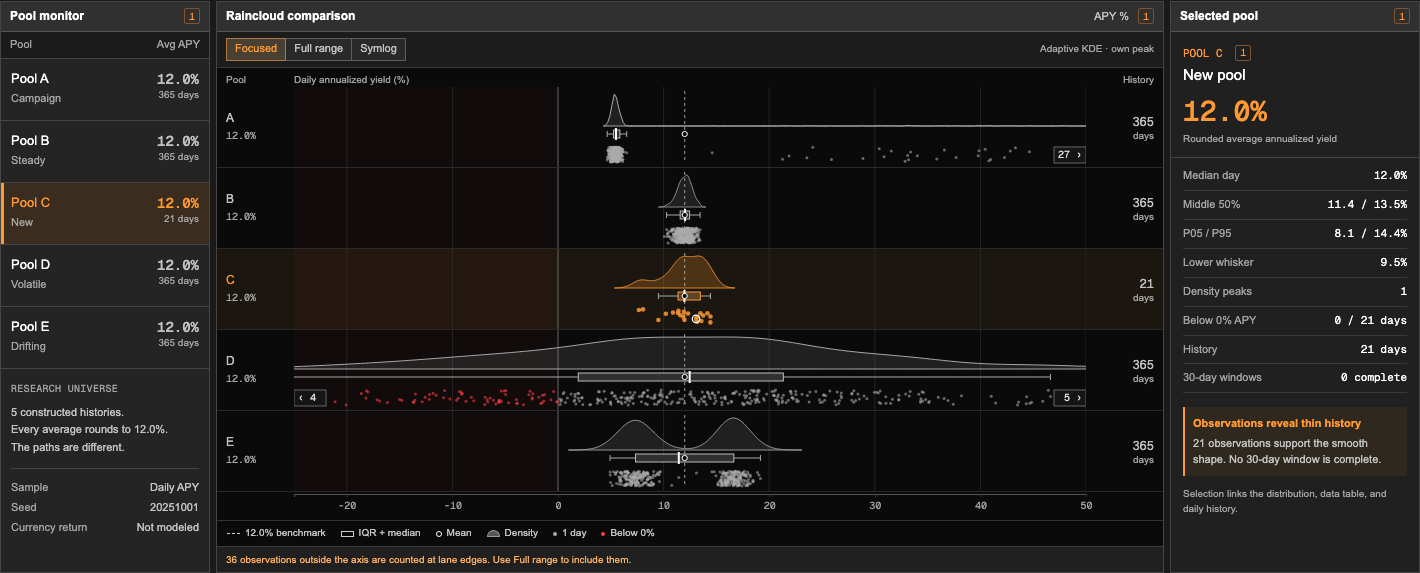Viewport: 1420px width, 573px height.
Task: Select Pool B Steady in the pool list
Action: [x=105, y=151]
